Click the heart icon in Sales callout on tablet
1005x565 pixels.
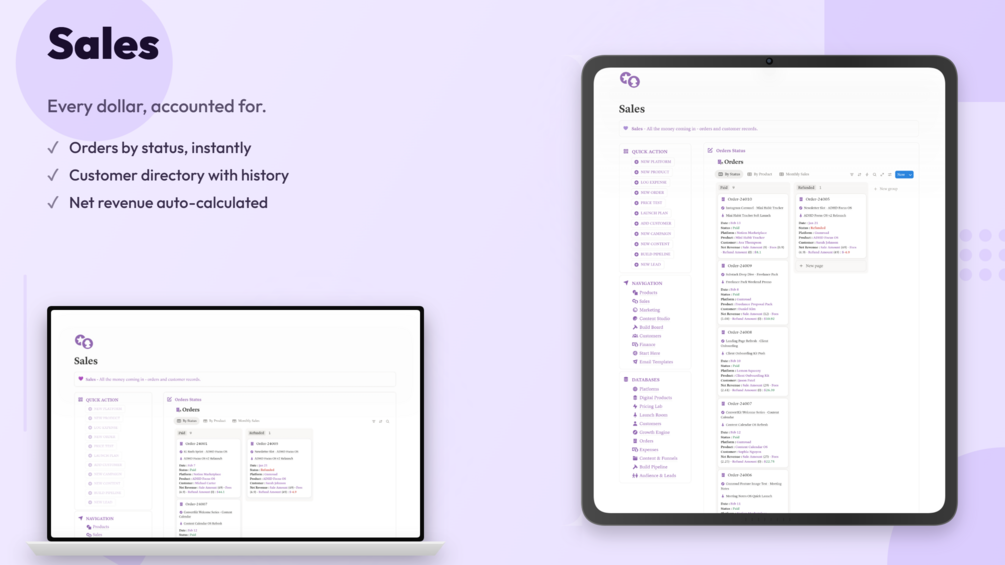626,128
